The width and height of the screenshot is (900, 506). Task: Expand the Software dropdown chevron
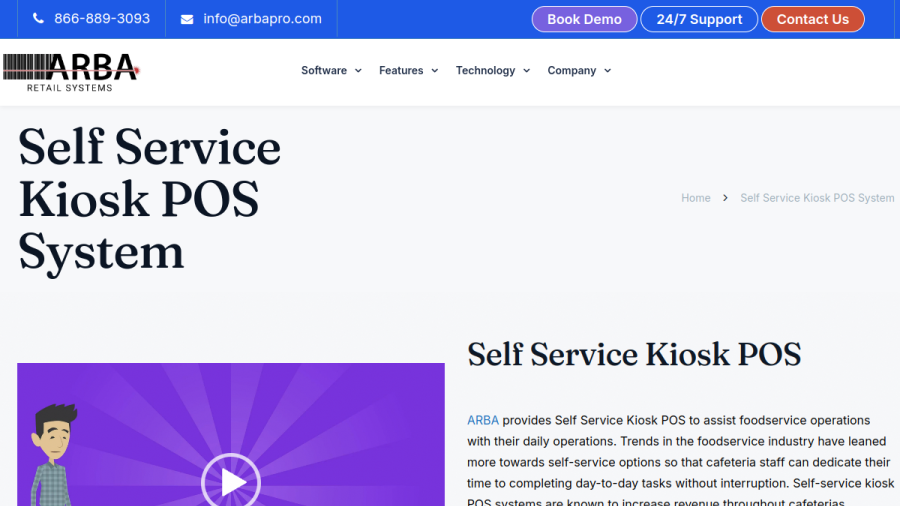(x=358, y=71)
